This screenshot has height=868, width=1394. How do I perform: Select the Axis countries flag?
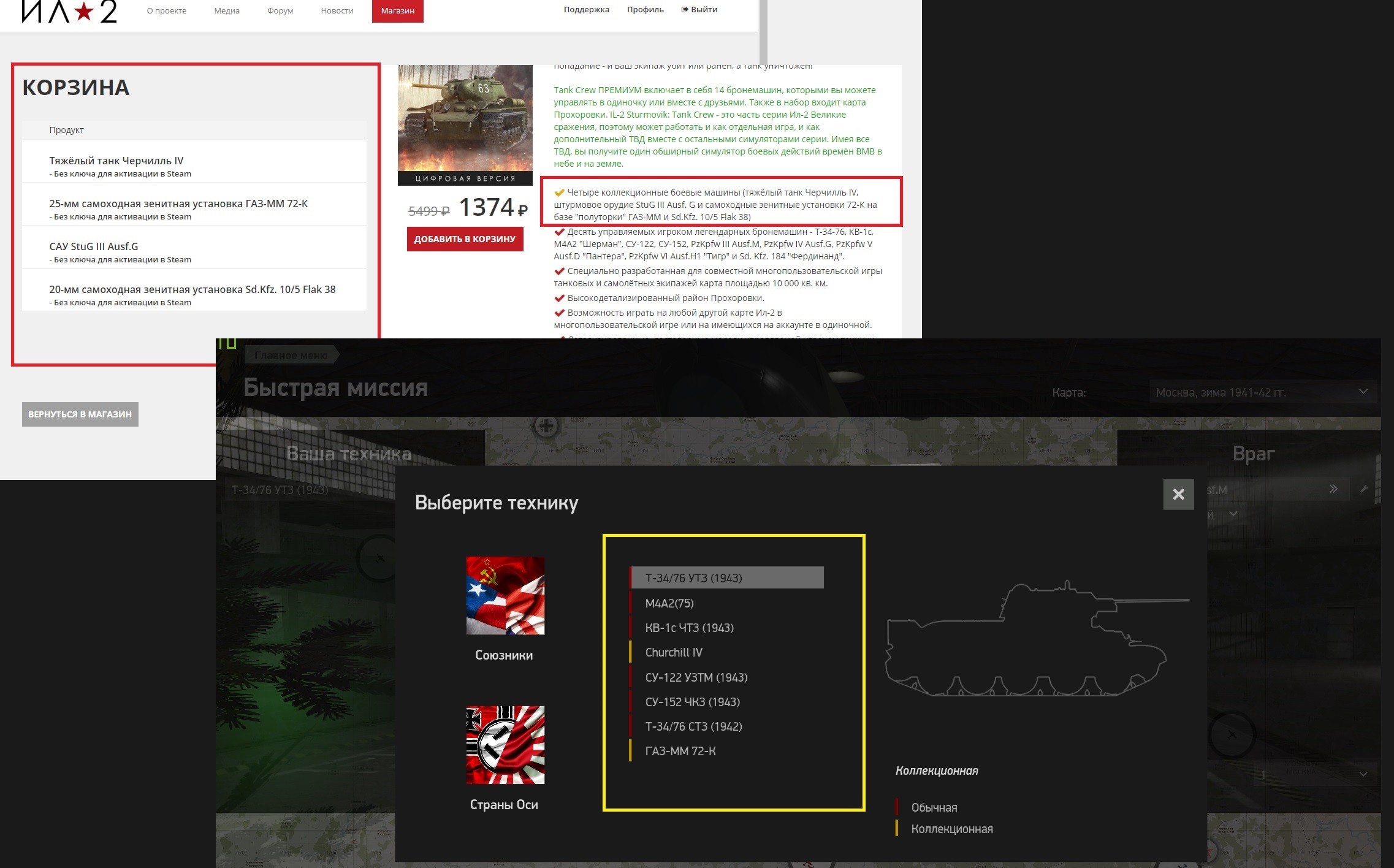(x=505, y=745)
